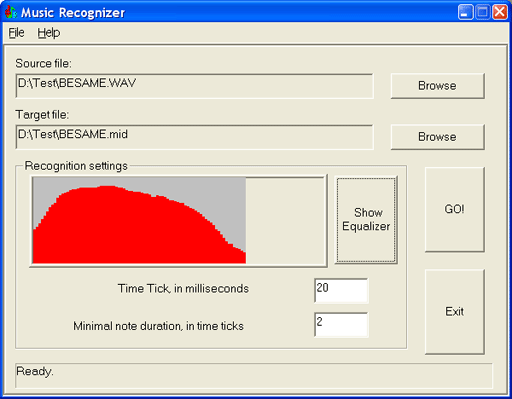Click the Recognition settings group label
The image size is (512, 399).
pyautogui.click(x=76, y=166)
